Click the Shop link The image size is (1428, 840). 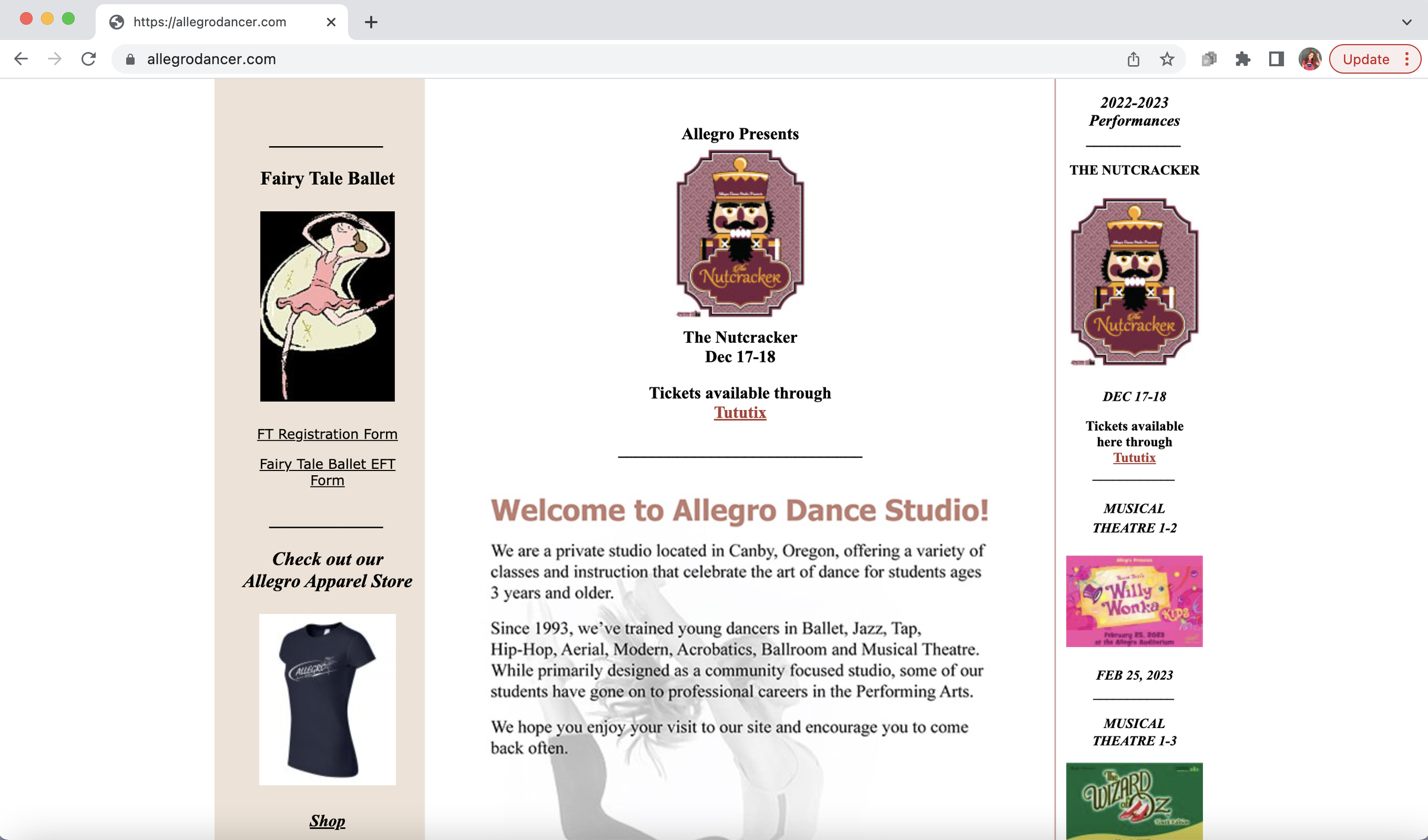pos(327,821)
